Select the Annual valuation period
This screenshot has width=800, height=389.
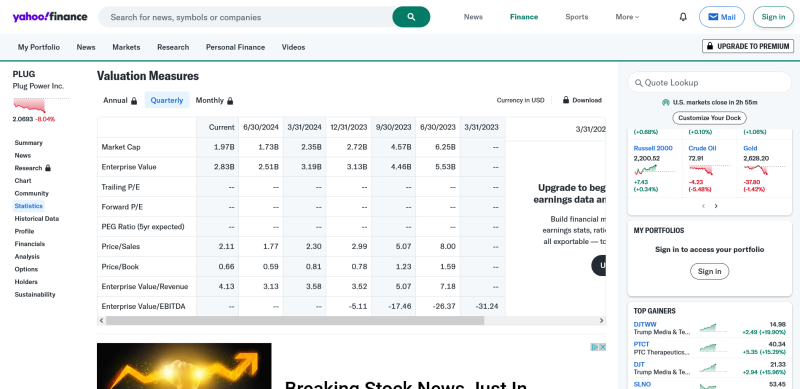tap(120, 101)
